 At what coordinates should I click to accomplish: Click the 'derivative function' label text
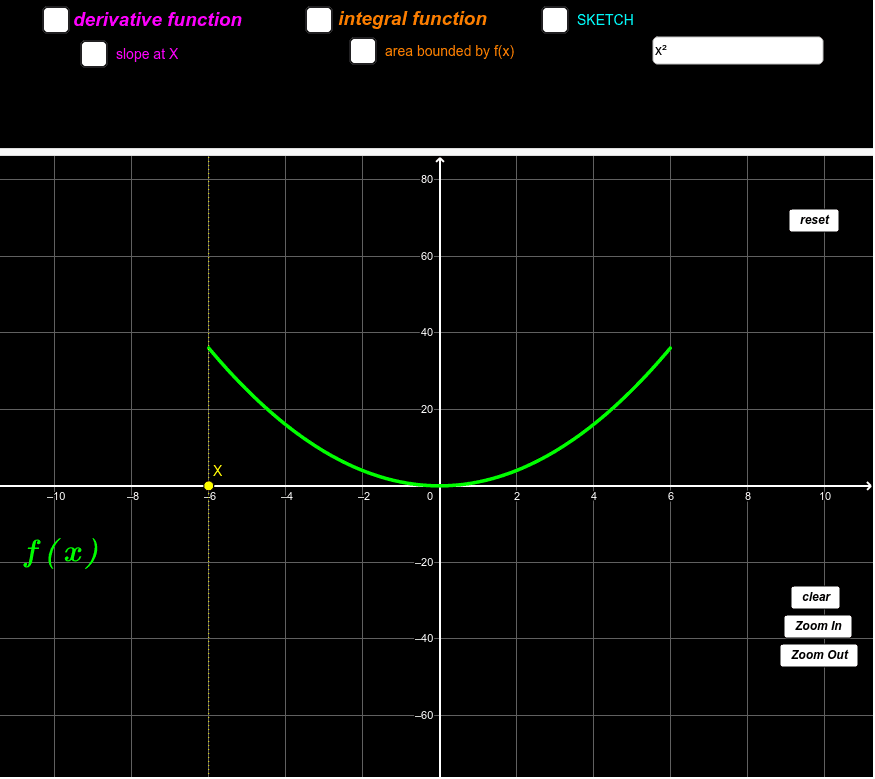click(x=158, y=20)
